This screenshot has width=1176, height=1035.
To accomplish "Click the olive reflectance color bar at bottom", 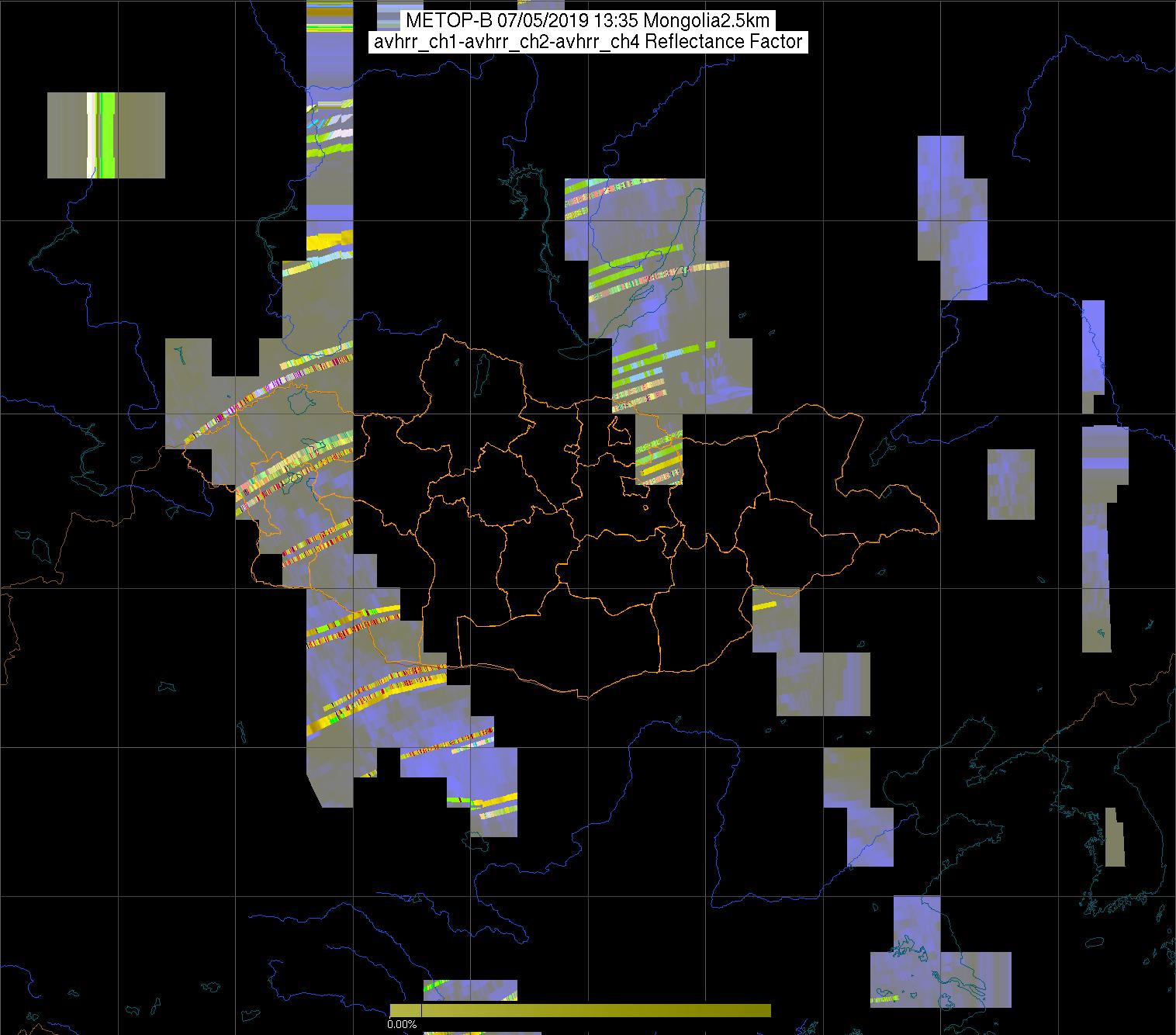I will click(580, 1010).
